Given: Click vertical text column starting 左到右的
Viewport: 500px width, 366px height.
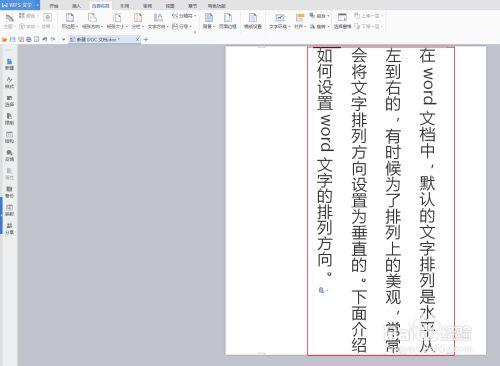Looking at the screenshot, I should pyautogui.click(x=393, y=200).
